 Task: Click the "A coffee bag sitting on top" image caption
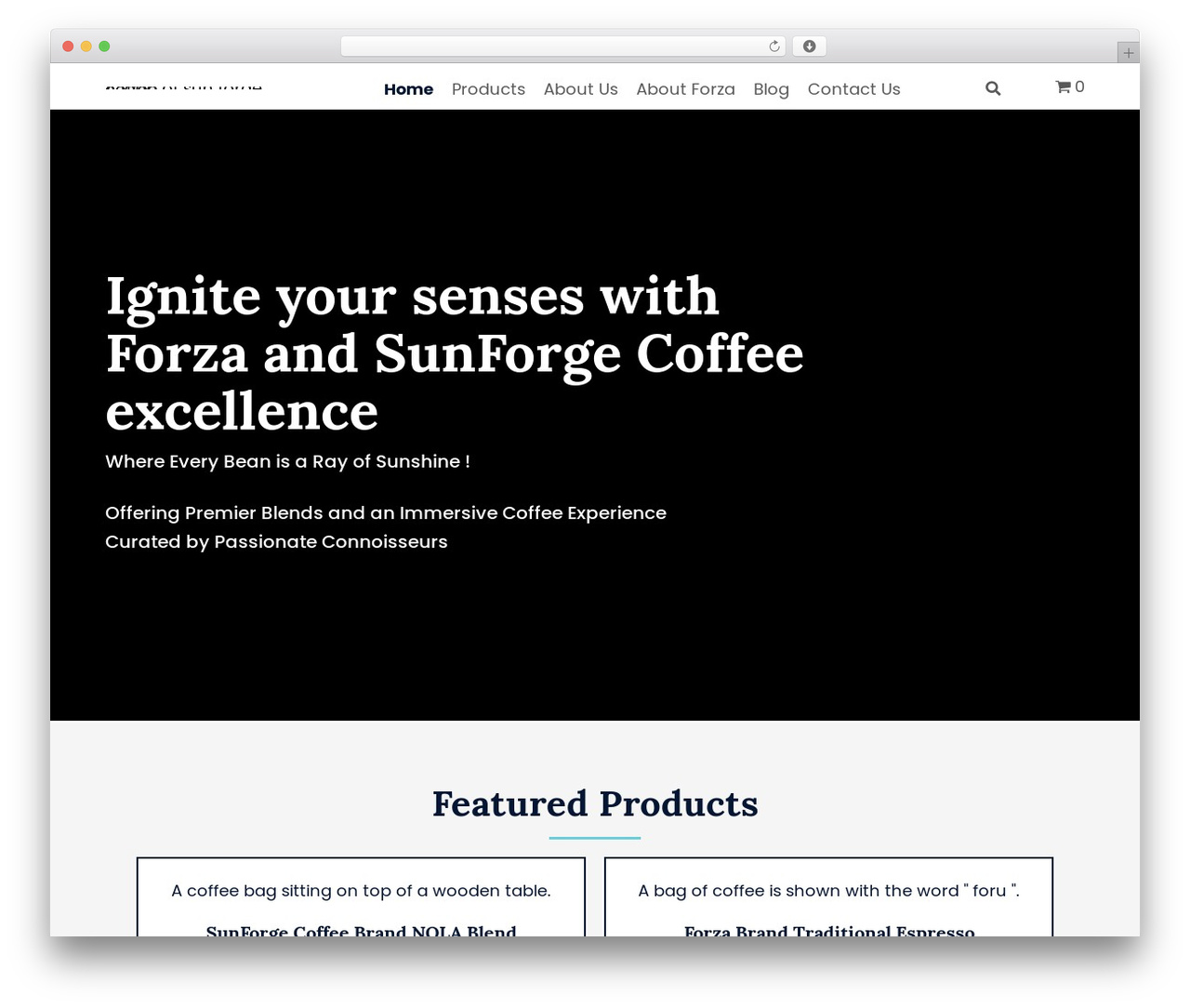pyautogui.click(x=361, y=891)
